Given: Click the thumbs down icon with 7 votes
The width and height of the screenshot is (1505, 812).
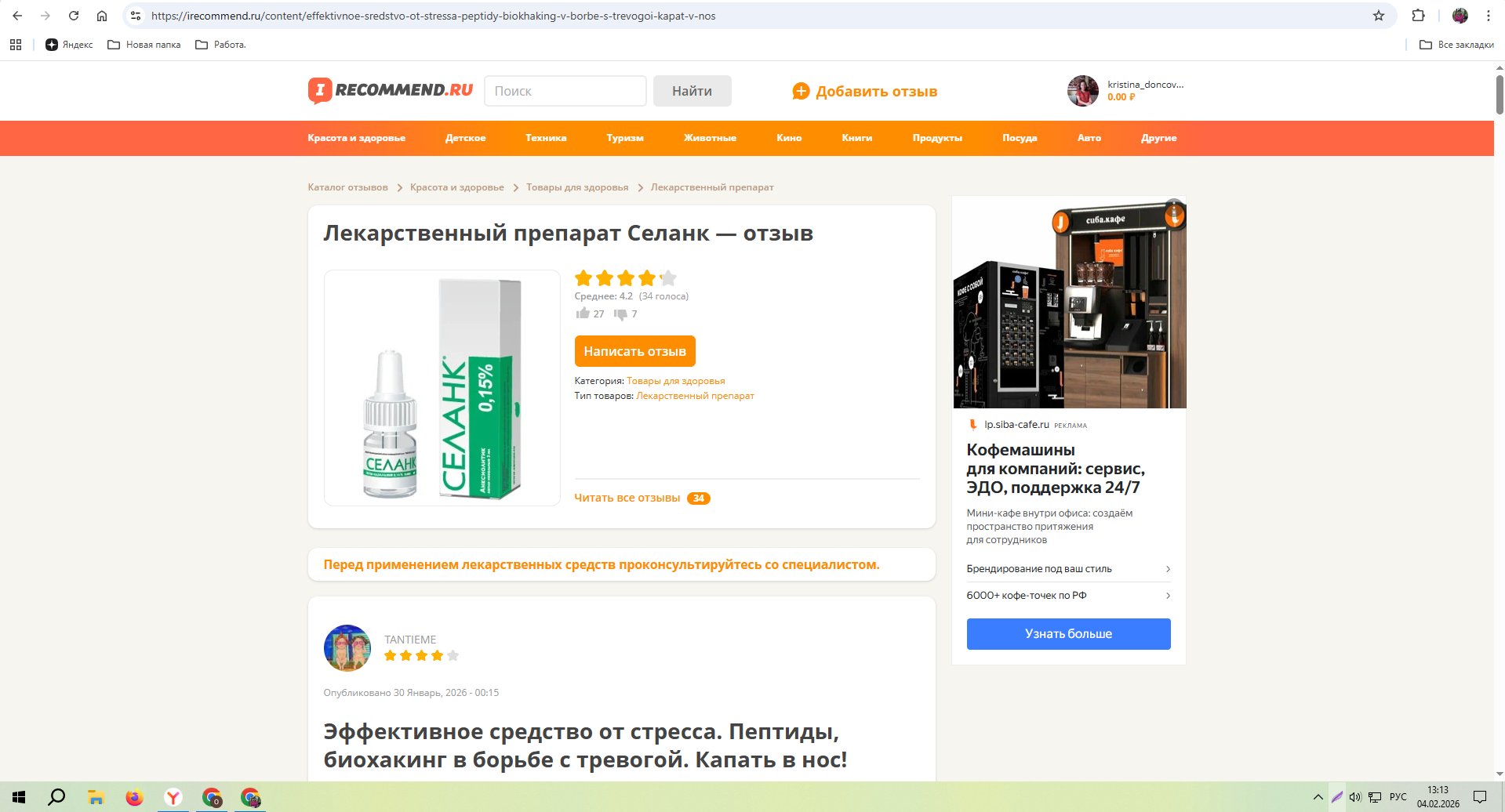Looking at the screenshot, I should click(620, 314).
